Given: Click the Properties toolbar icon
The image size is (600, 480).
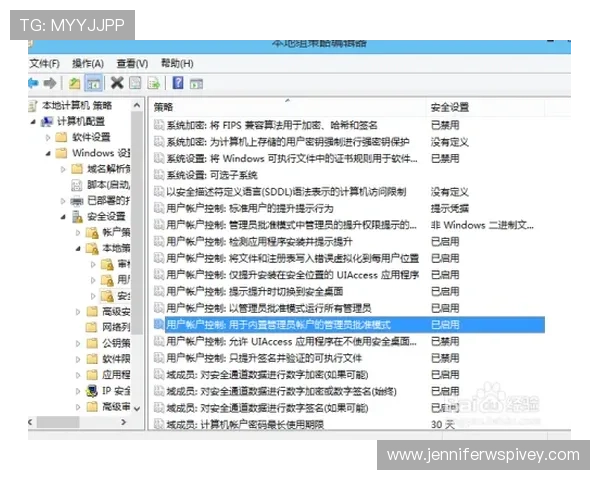Looking at the screenshot, I should click(x=136, y=83).
